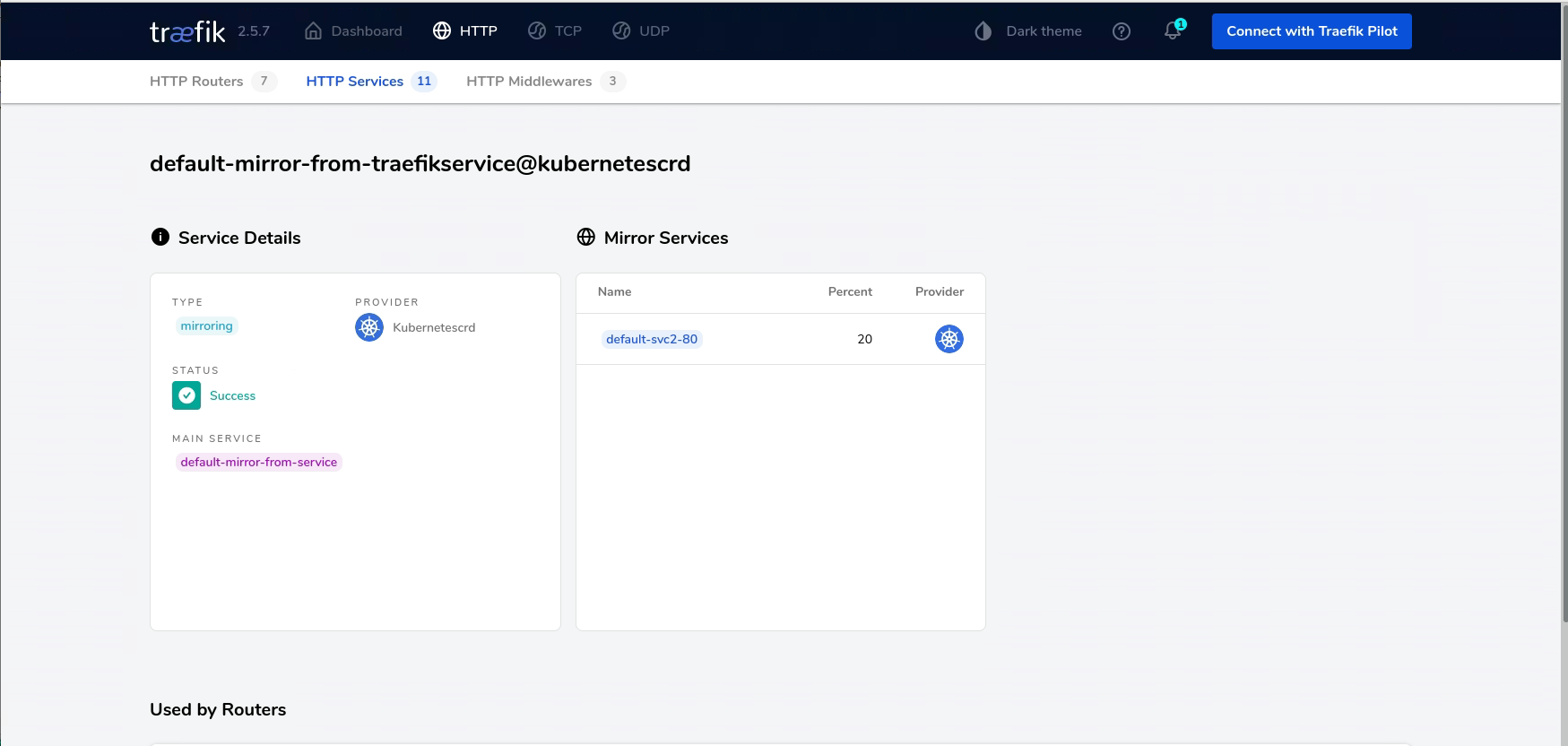Switch to the HTTP Routers tab
1568x746 pixels.
pyautogui.click(x=212, y=82)
